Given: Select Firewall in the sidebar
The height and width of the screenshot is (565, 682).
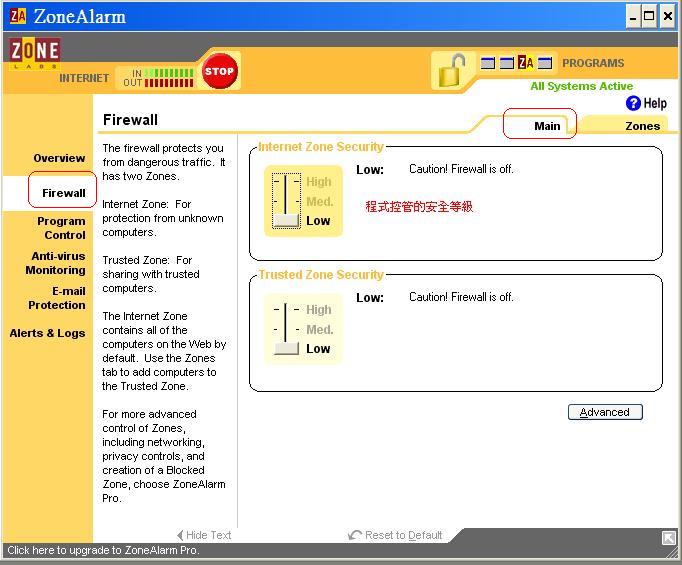Looking at the screenshot, I should (x=64, y=193).
